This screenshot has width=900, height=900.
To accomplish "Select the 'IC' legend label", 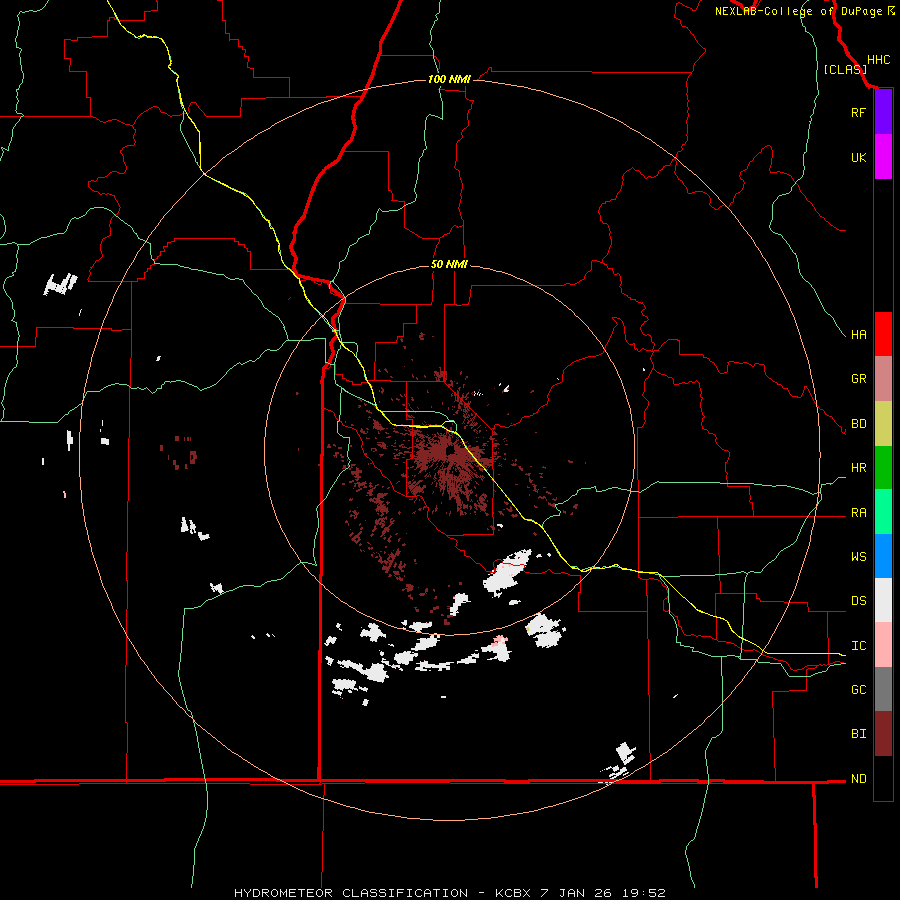I will (858, 646).
